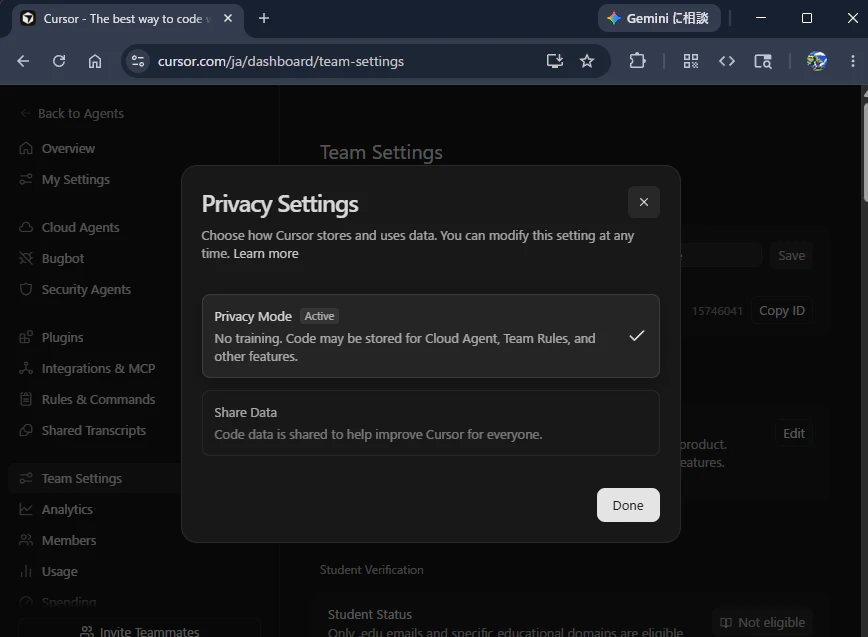Click the clipboard icon beside Rules & Commands
This screenshot has width=868, height=637.
pyautogui.click(x=26, y=399)
